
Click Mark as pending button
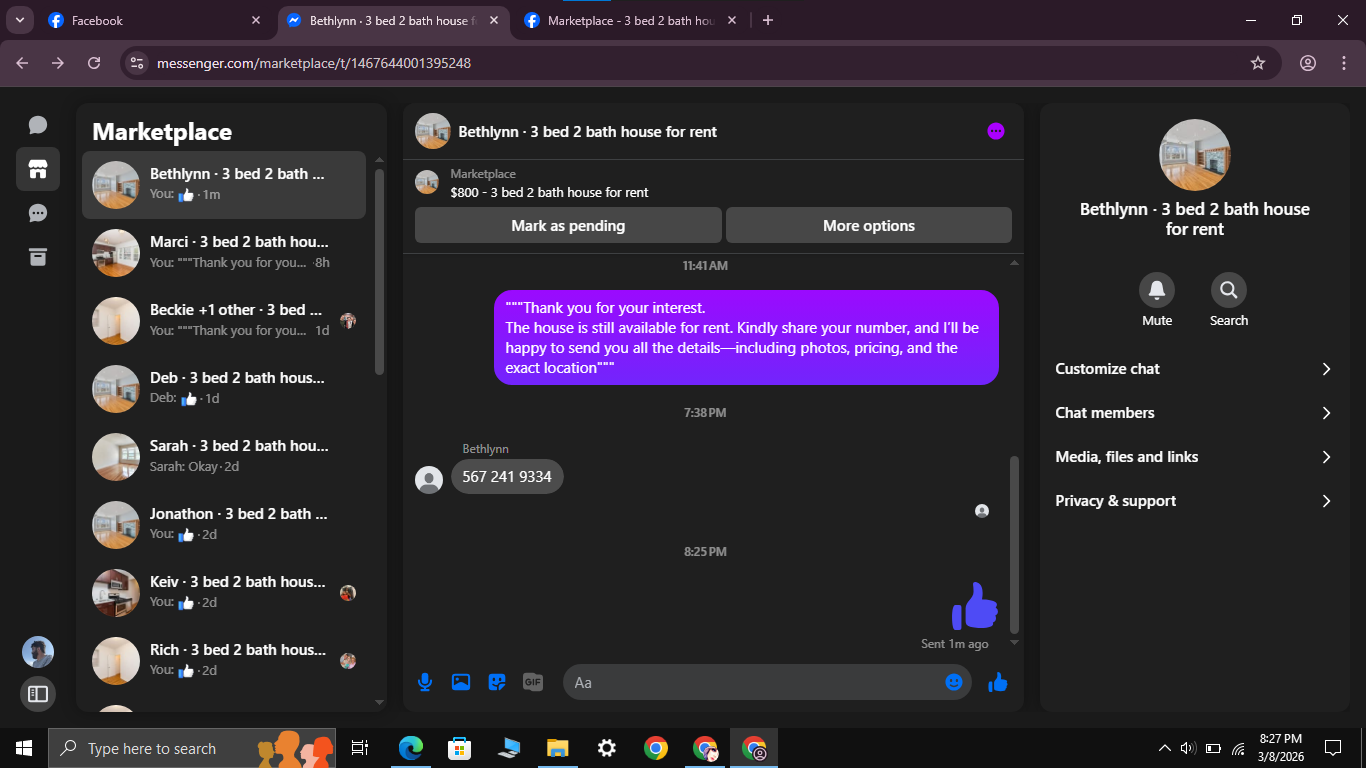tap(568, 226)
